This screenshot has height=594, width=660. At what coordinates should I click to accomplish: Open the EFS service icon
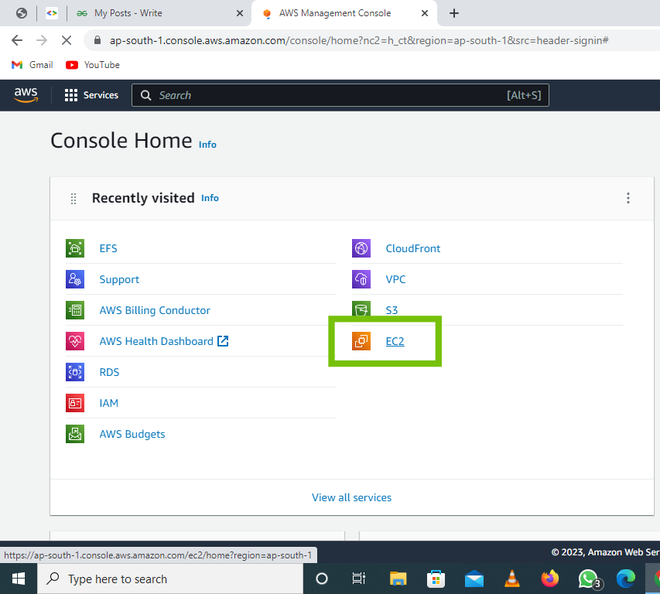(x=75, y=248)
